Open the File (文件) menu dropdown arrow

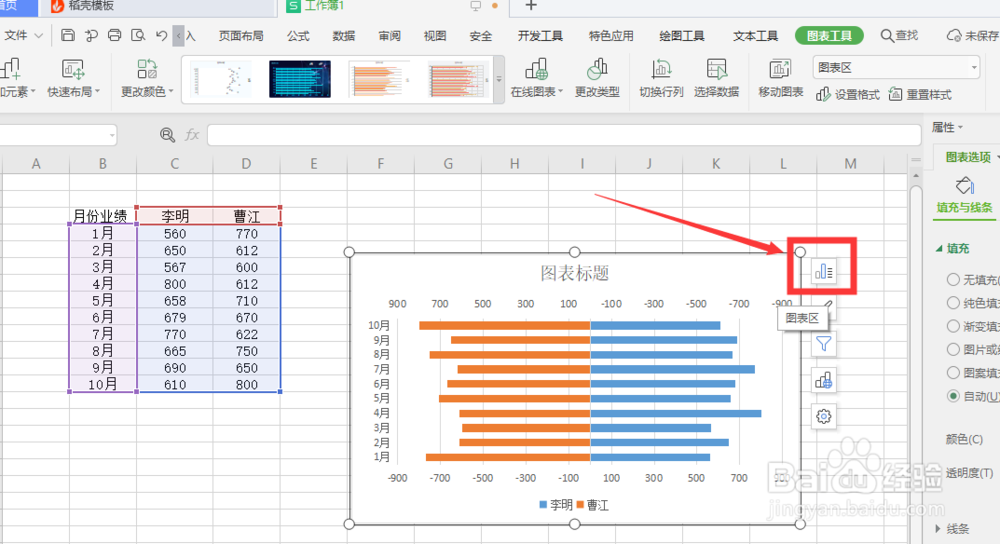click(38, 36)
